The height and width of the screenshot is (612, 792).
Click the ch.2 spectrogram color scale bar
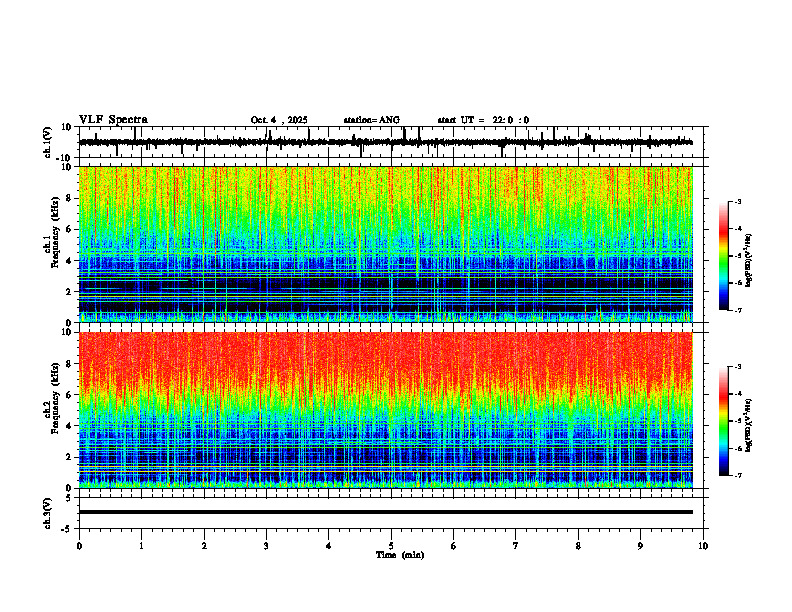pos(724,421)
